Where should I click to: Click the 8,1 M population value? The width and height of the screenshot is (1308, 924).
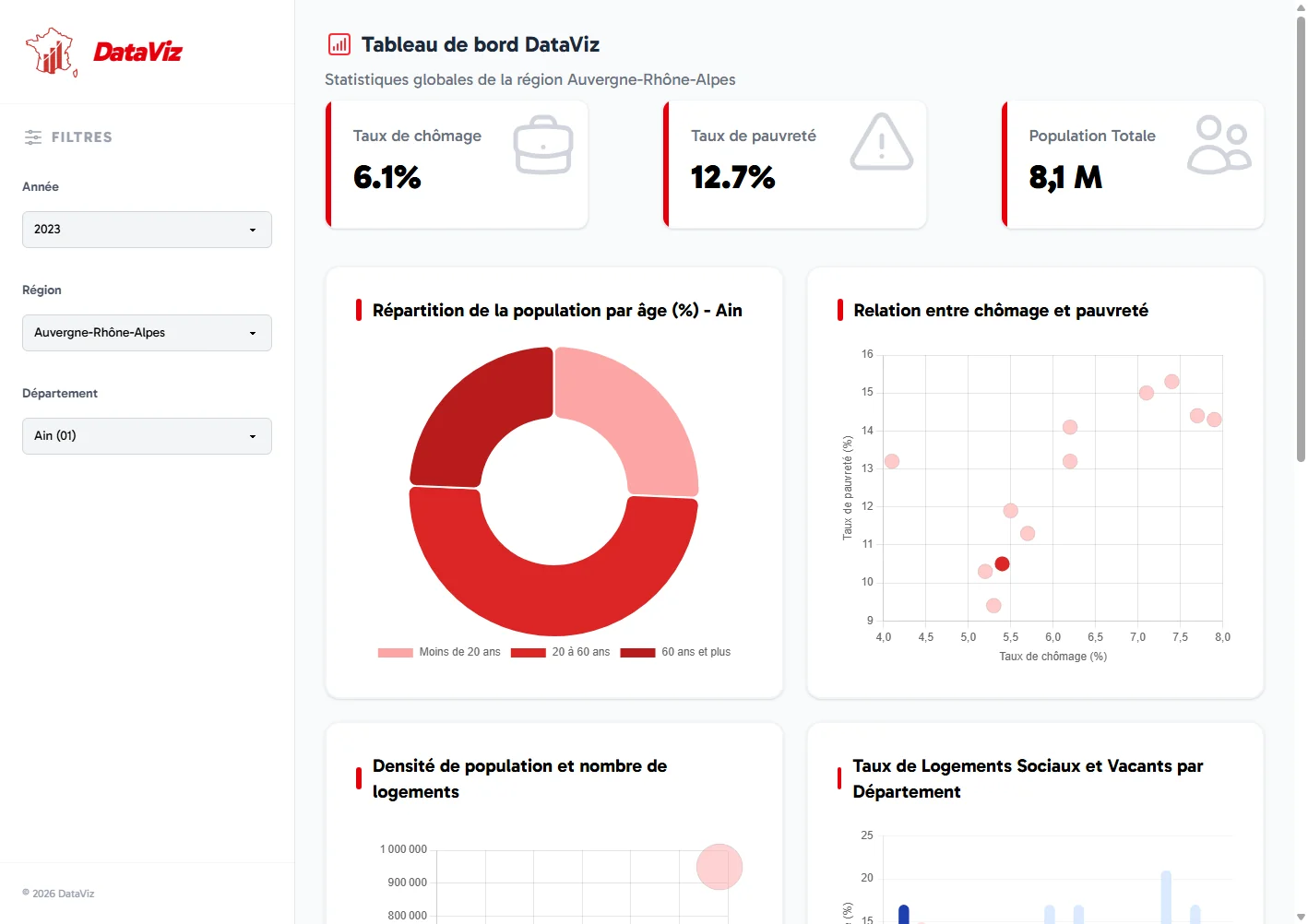click(1065, 177)
